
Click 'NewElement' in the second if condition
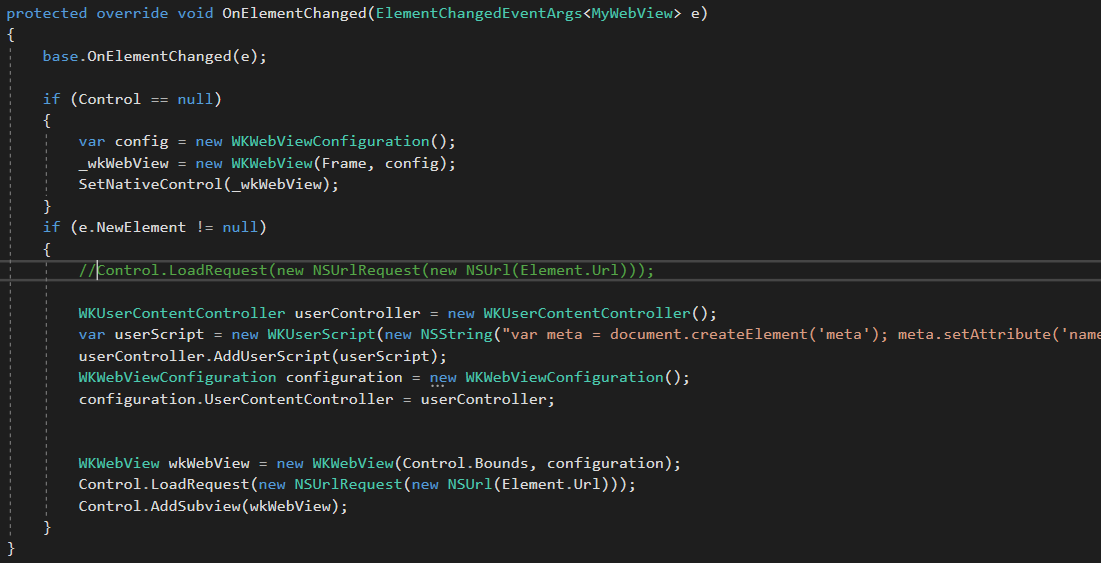coord(141,227)
